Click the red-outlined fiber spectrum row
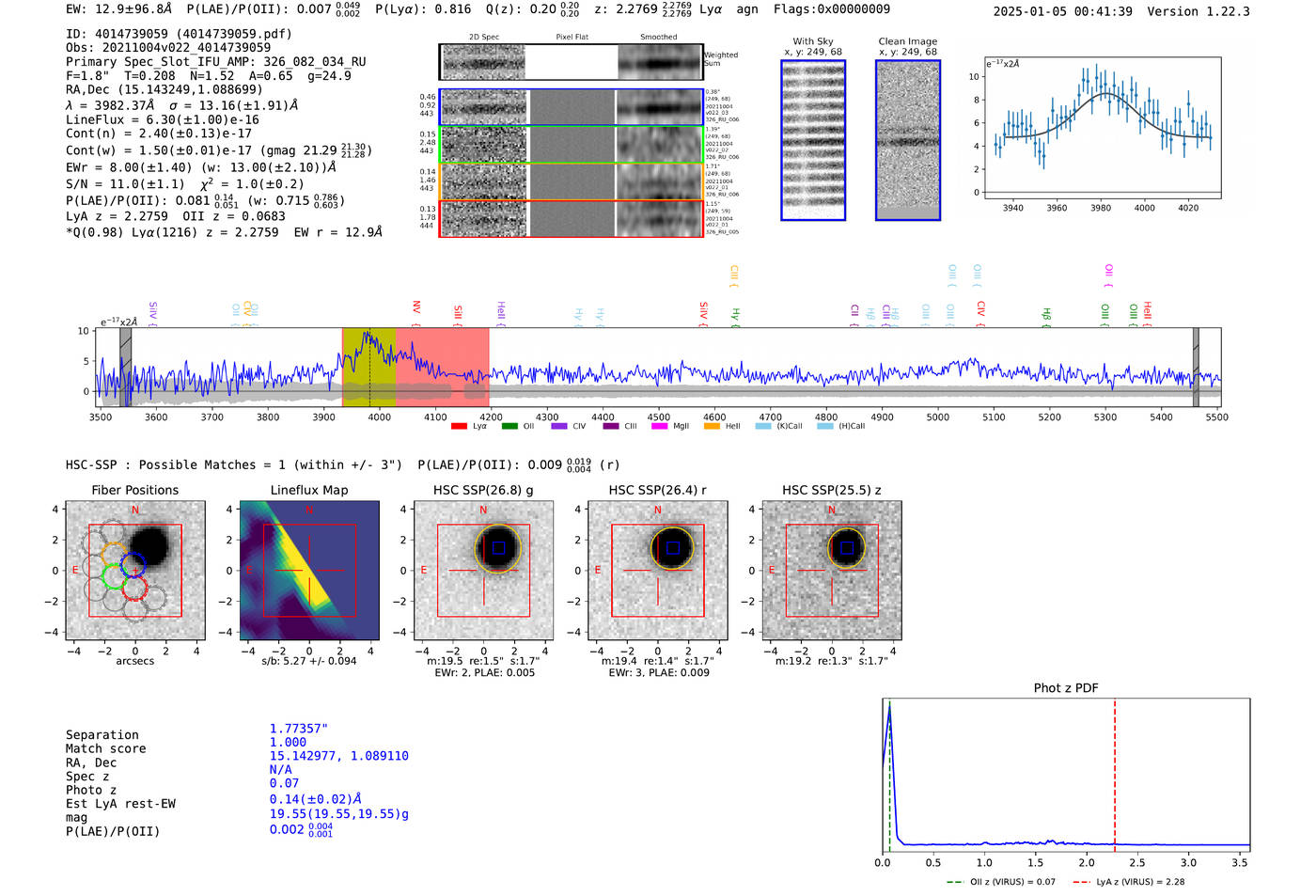This screenshot has width=1316, height=896. pyautogui.click(x=571, y=218)
